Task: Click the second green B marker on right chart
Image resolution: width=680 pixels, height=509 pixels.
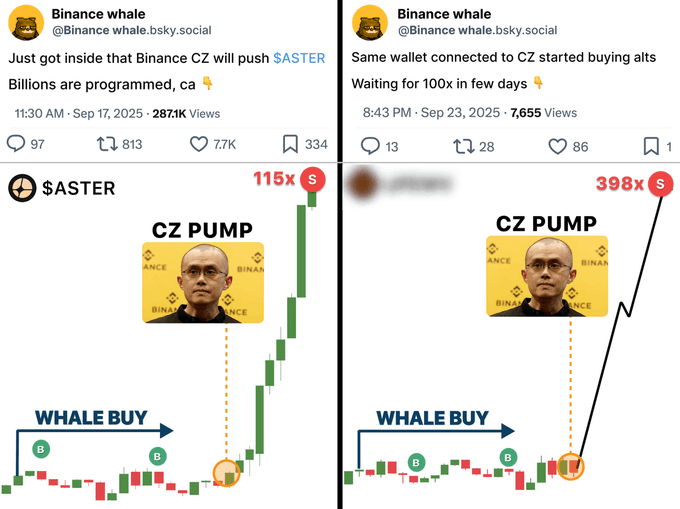Action: point(508,457)
